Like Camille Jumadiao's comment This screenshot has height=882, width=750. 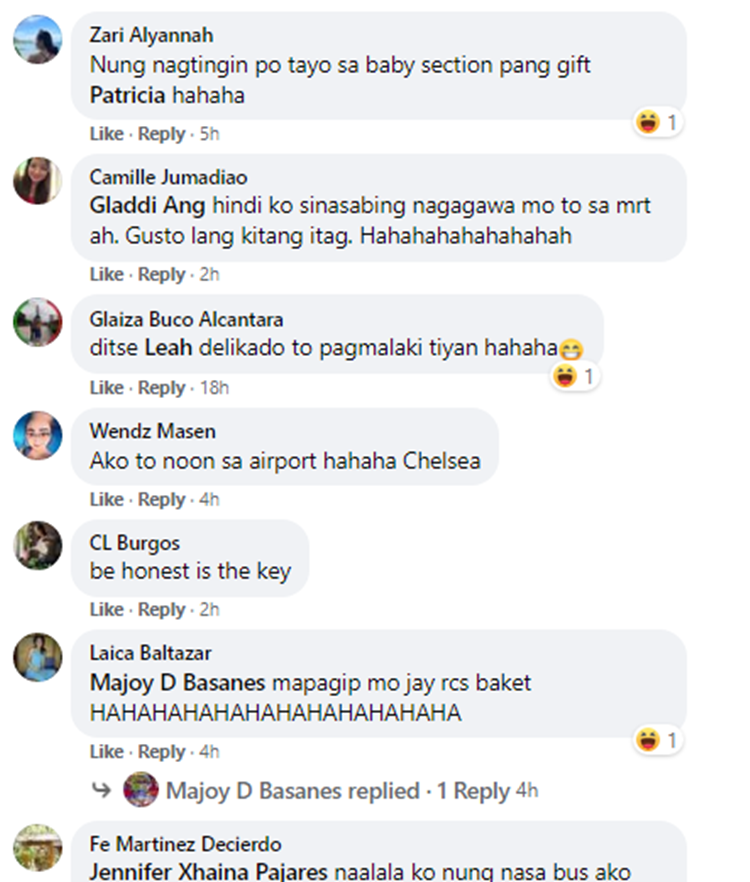click(106, 274)
